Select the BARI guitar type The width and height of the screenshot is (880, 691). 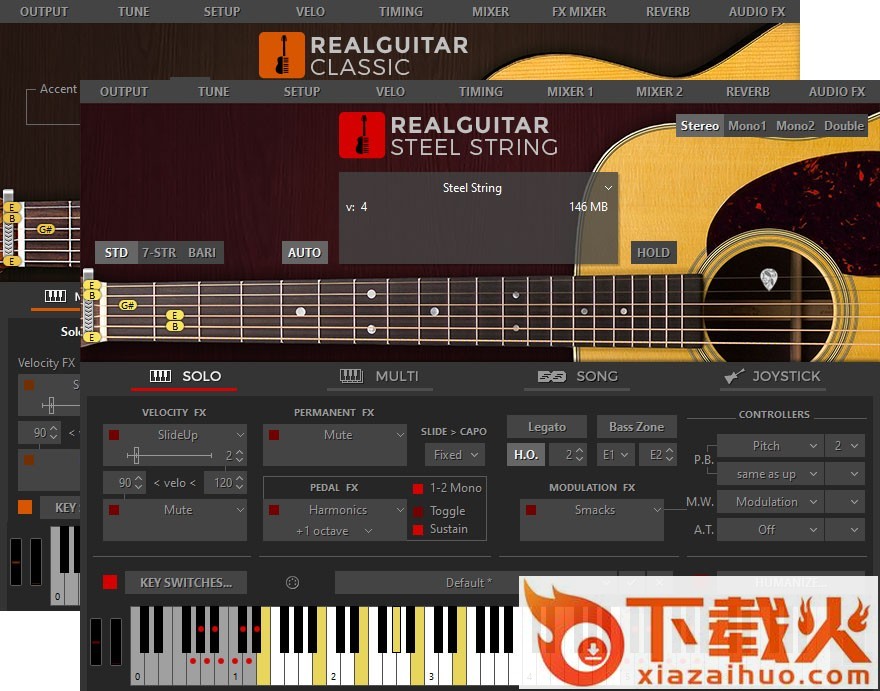point(202,253)
